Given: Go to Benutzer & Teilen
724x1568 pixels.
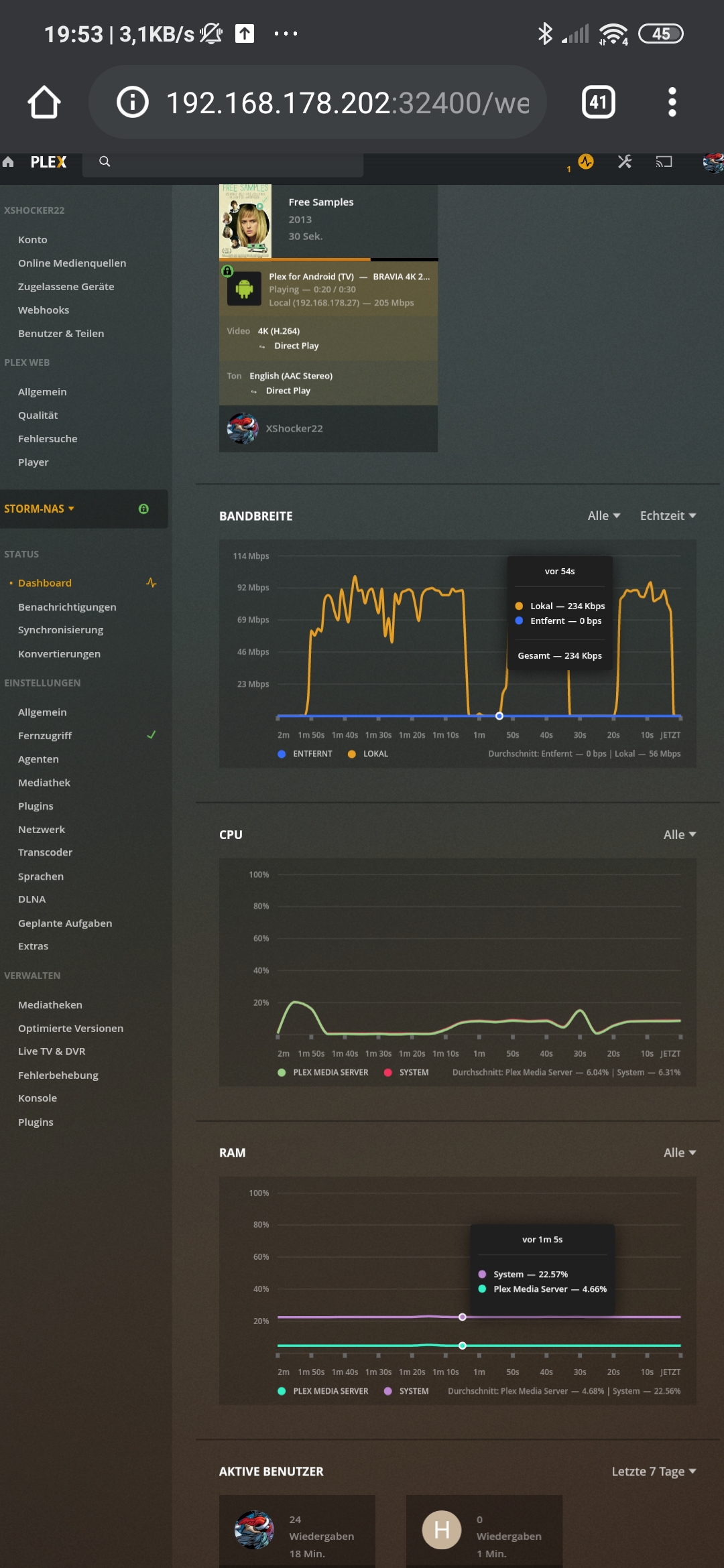Looking at the screenshot, I should [x=61, y=333].
